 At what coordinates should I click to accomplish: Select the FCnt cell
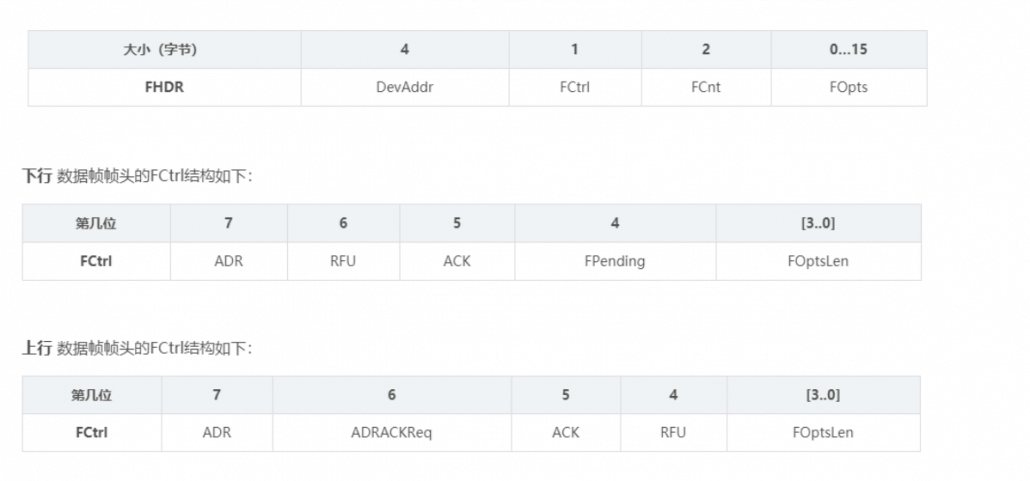coord(705,87)
